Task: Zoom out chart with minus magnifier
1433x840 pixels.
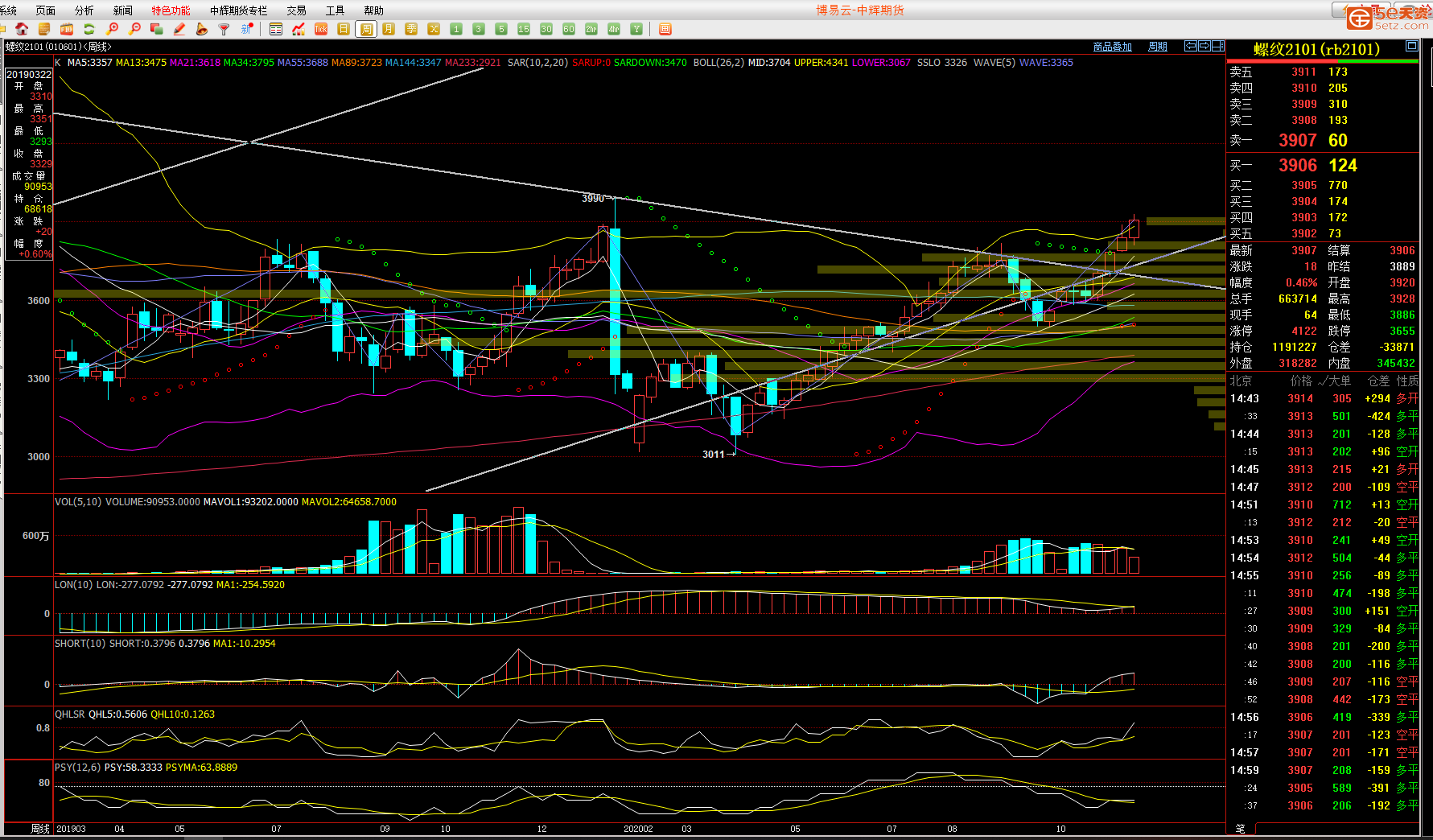Action: pyautogui.click(x=134, y=29)
